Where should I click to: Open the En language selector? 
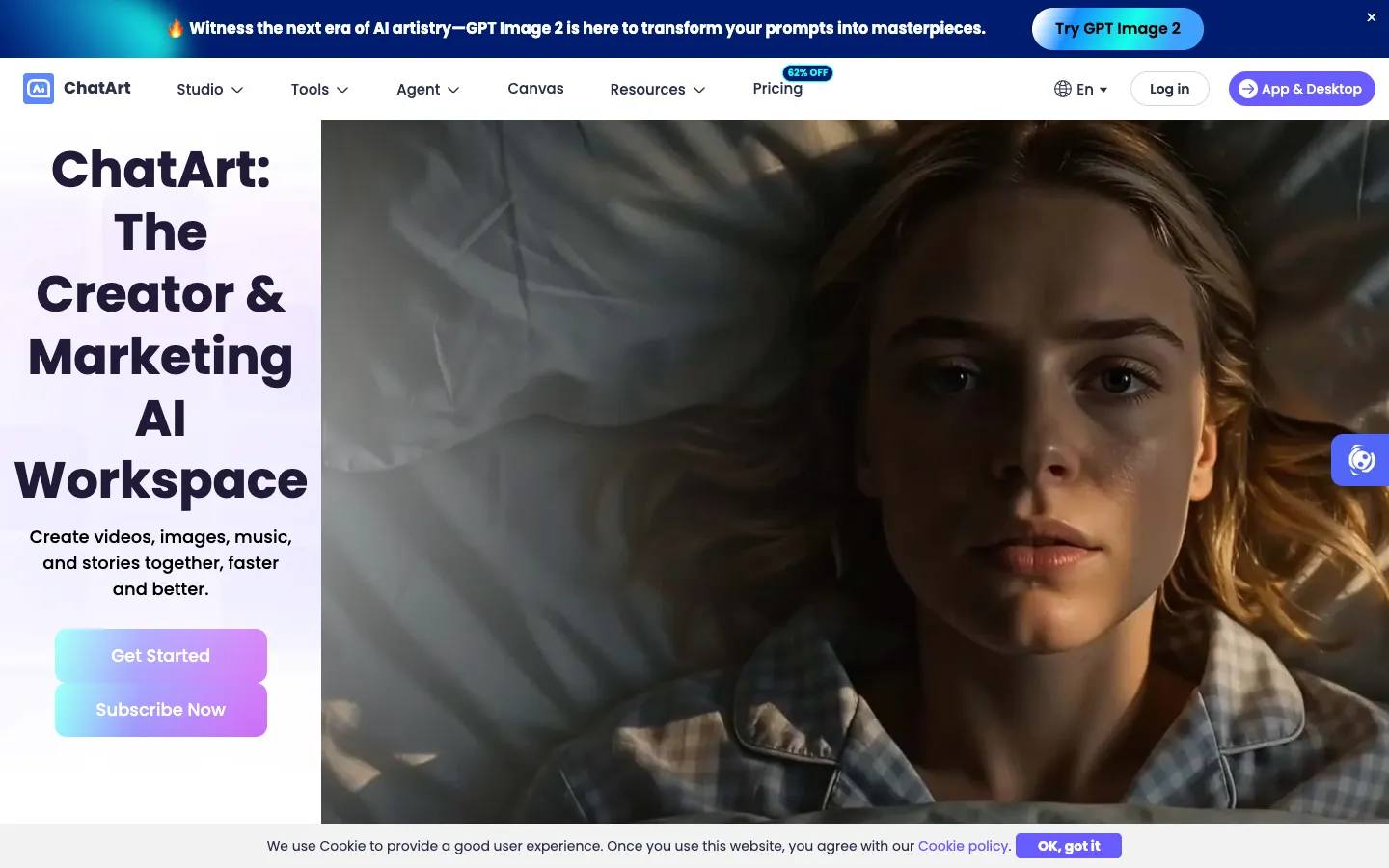point(1081,89)
